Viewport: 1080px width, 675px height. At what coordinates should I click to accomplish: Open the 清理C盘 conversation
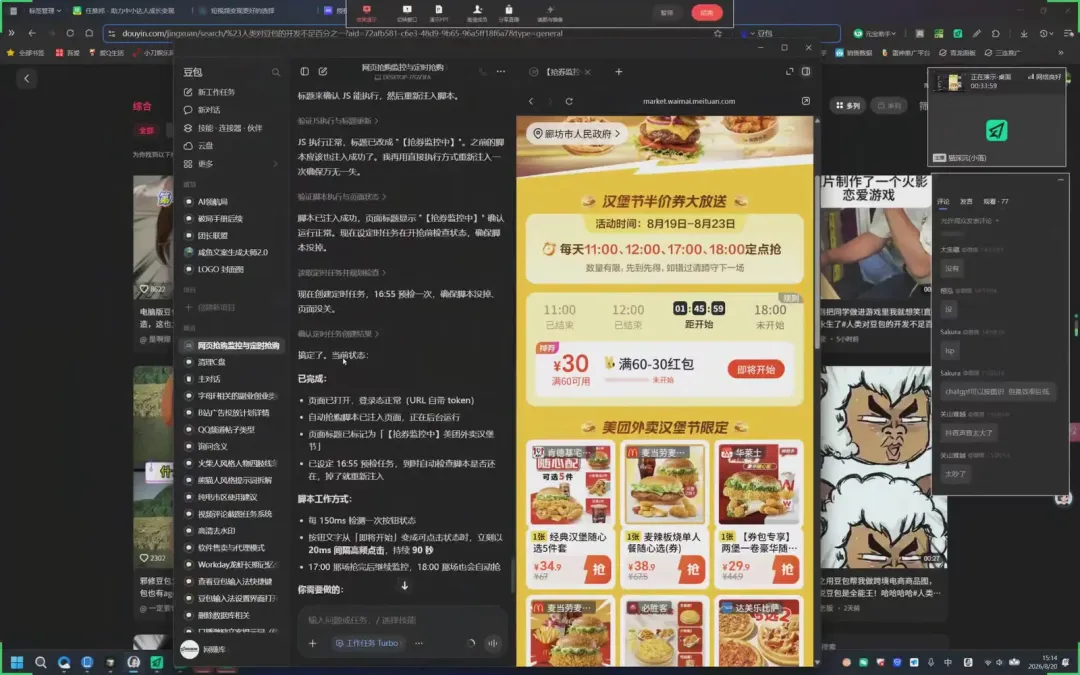click(x=211, y=362)
